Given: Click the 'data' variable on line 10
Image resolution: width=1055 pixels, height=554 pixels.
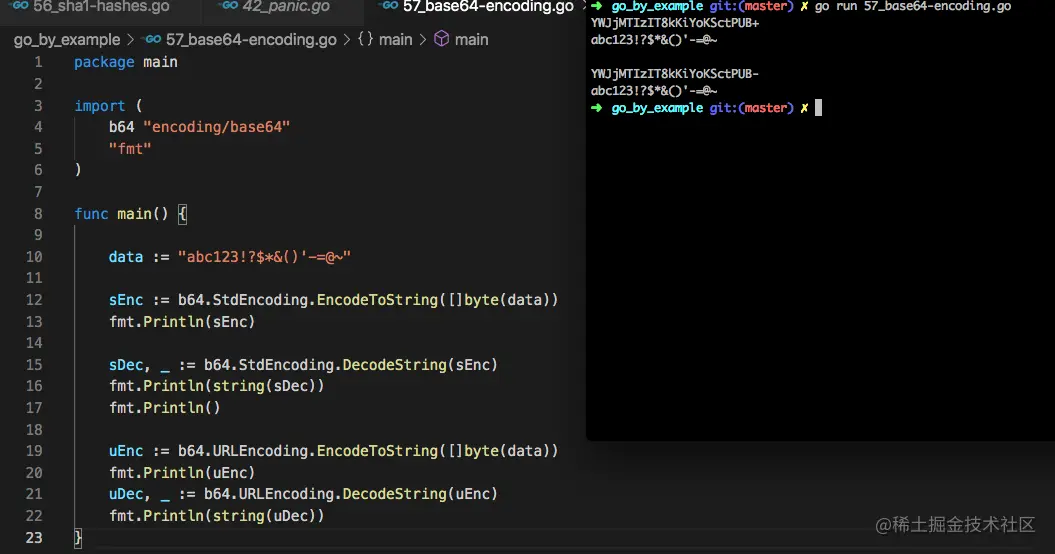Looking at the screenshot, I should (126, 257).
